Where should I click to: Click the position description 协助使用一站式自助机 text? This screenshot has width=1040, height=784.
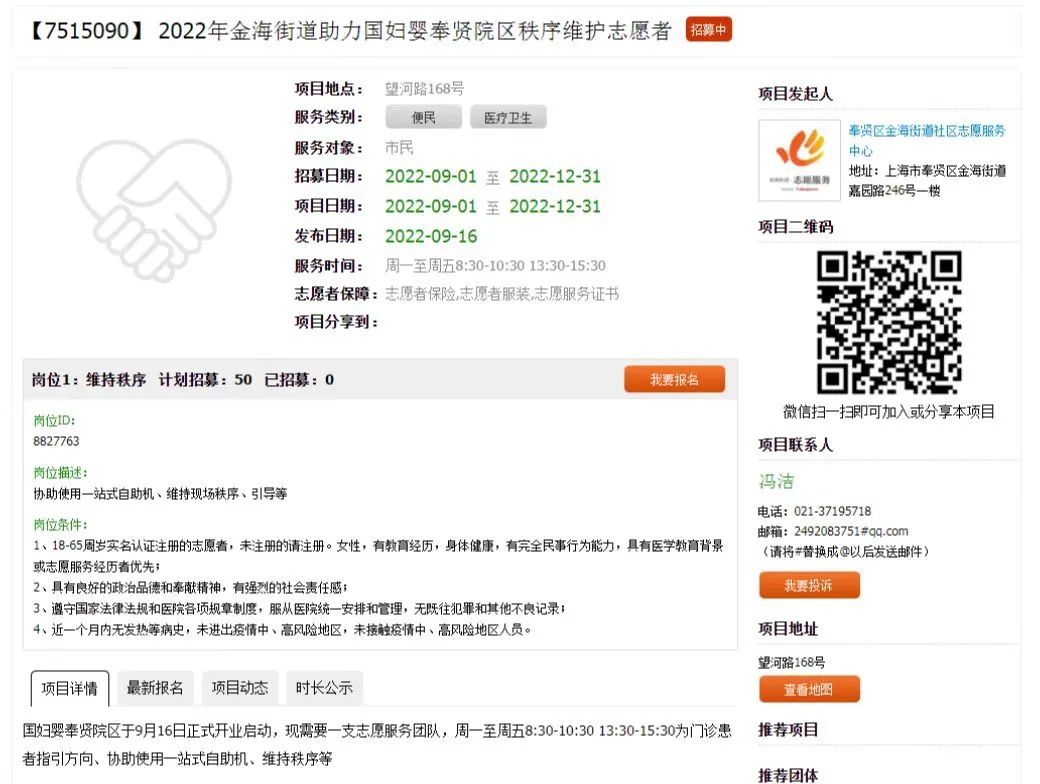(x=160, y=493)
